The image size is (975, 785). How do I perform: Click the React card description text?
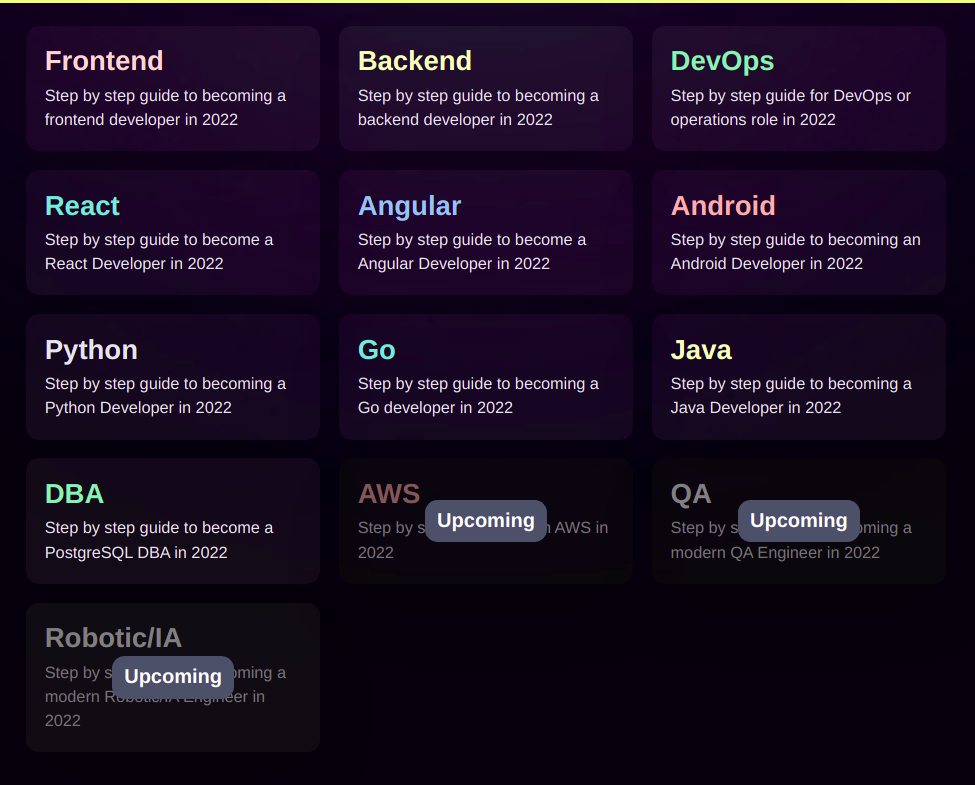coord(159,251)
